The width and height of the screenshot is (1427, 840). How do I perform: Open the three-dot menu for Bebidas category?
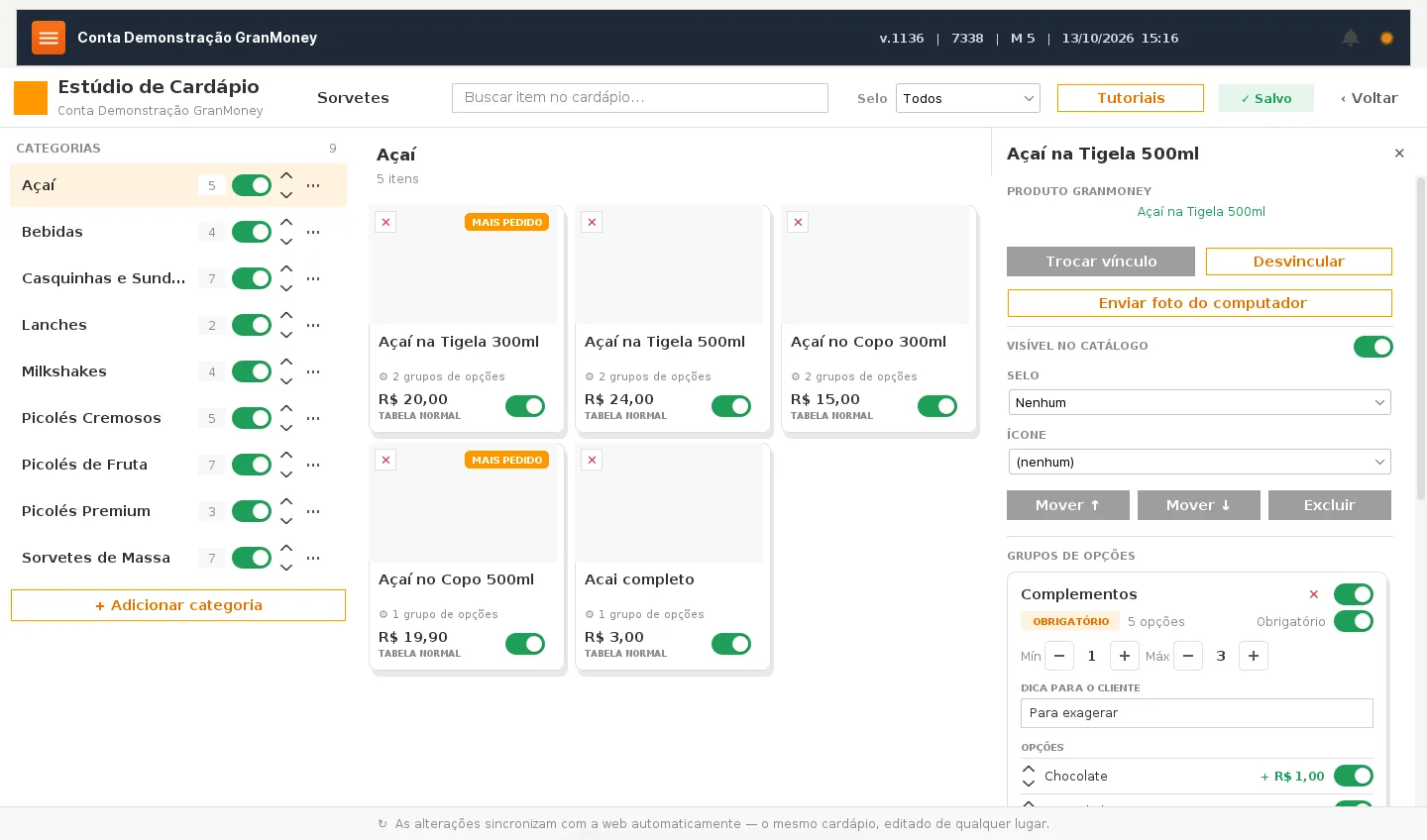313,232
